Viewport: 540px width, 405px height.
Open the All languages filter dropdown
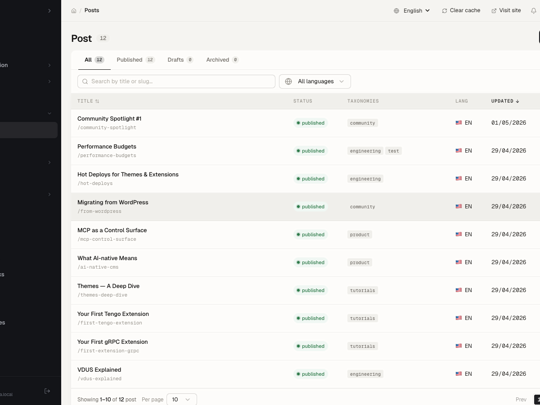point(315,81)
